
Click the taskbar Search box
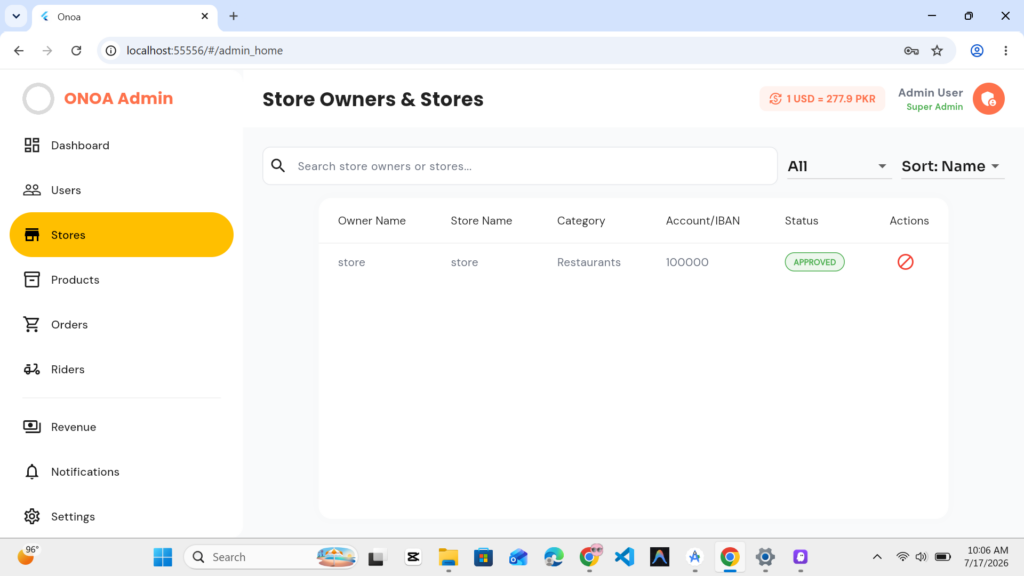[x=271, y=557]
